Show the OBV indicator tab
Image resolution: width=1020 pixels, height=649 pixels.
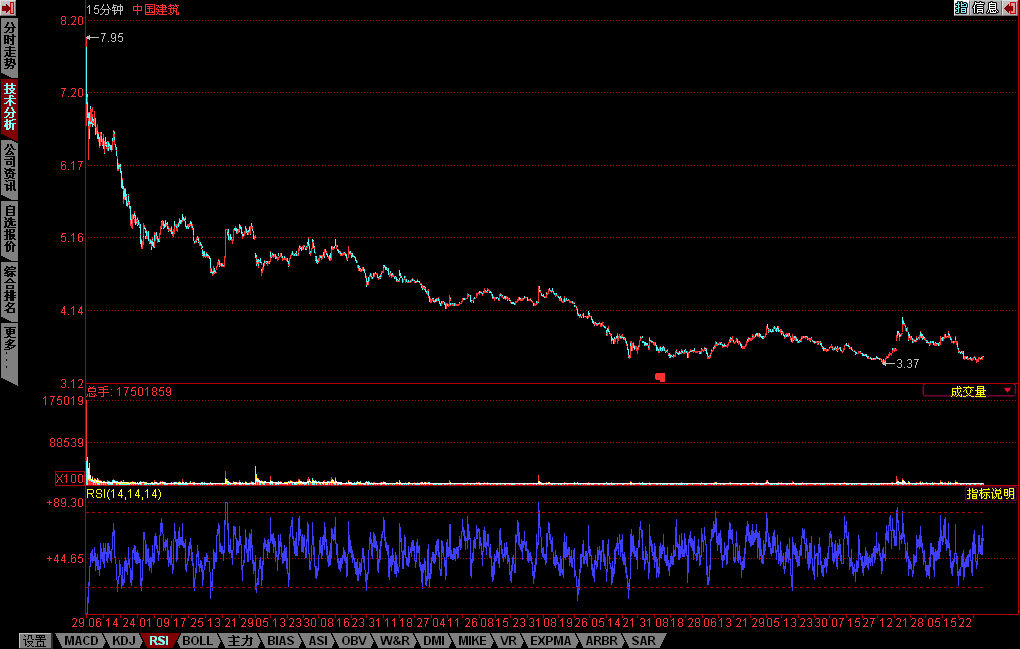(354, 641)
